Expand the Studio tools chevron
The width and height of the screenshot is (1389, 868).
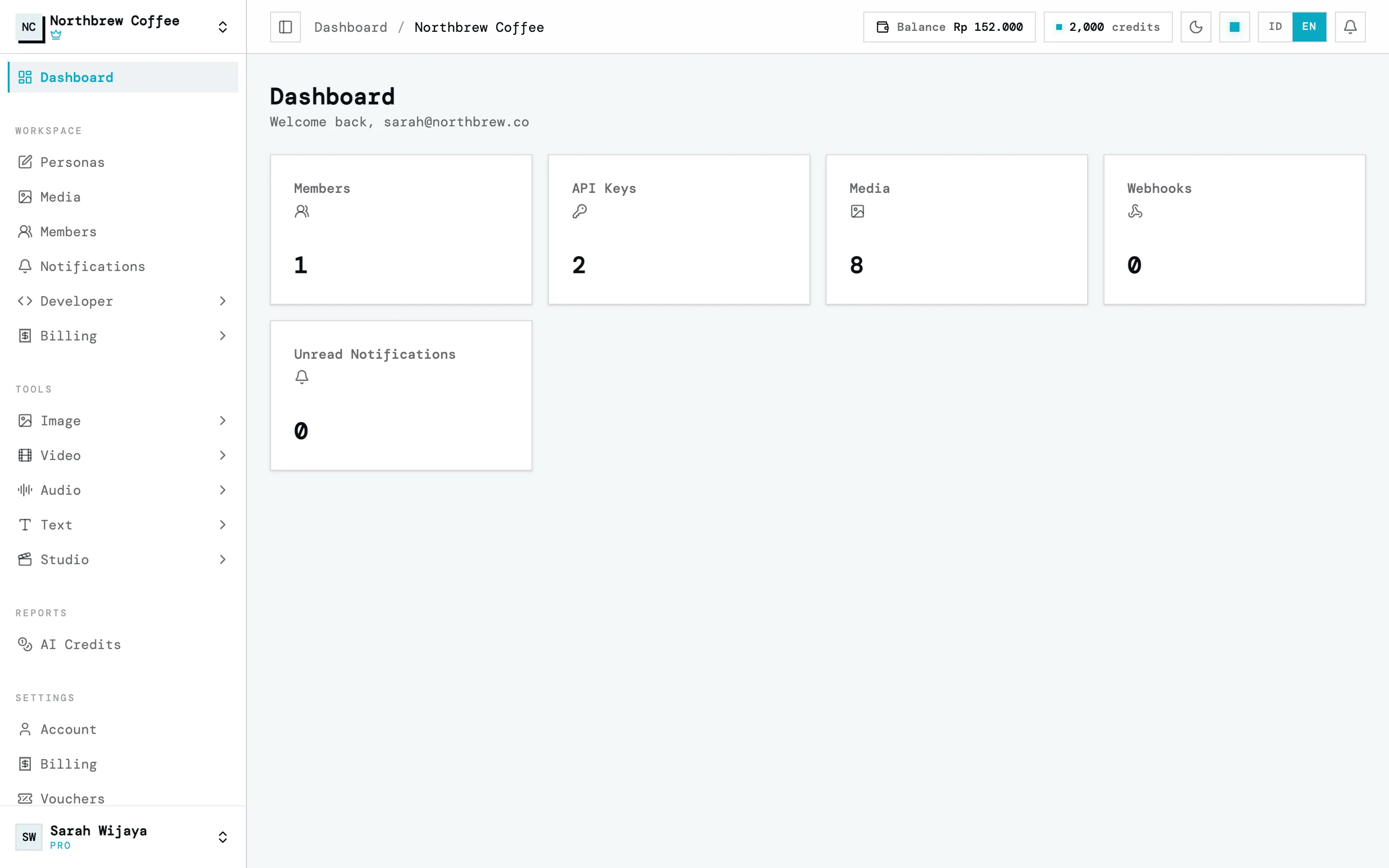tap(223, 559)
